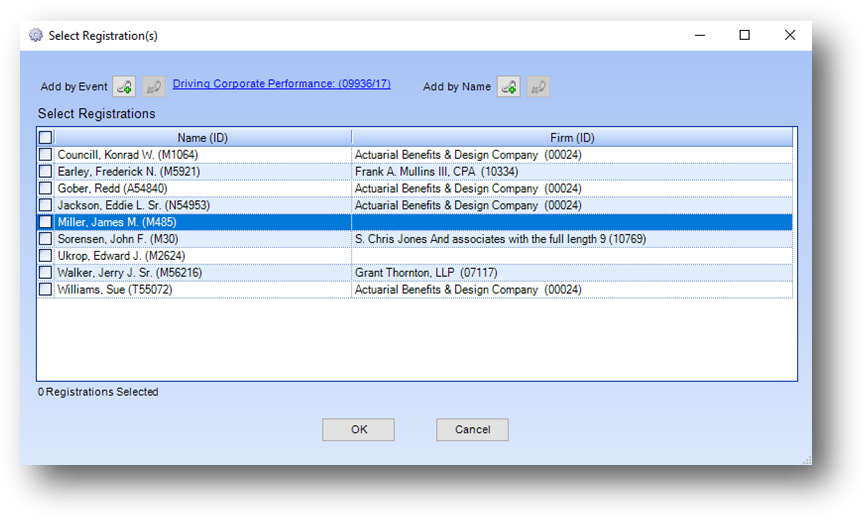Check the Jackson, Eddie L. Sr. row
The image size is (866, 520).
tap(45, 205)
